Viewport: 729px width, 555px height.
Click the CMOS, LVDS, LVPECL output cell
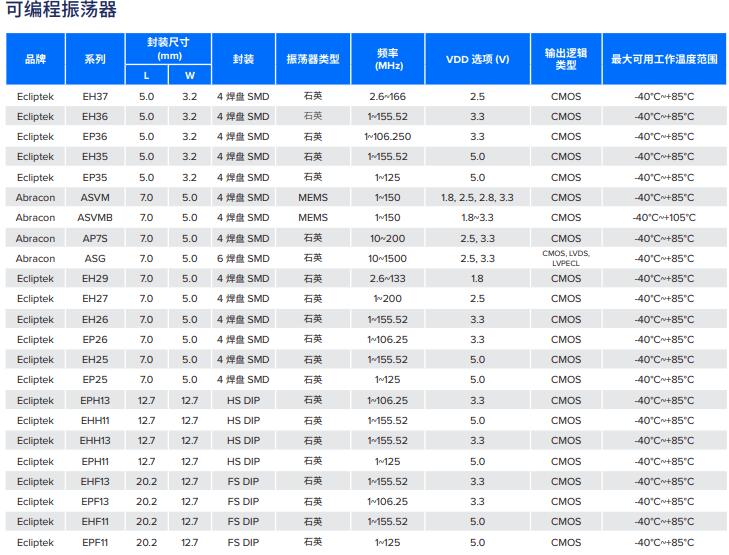[565, 258]
